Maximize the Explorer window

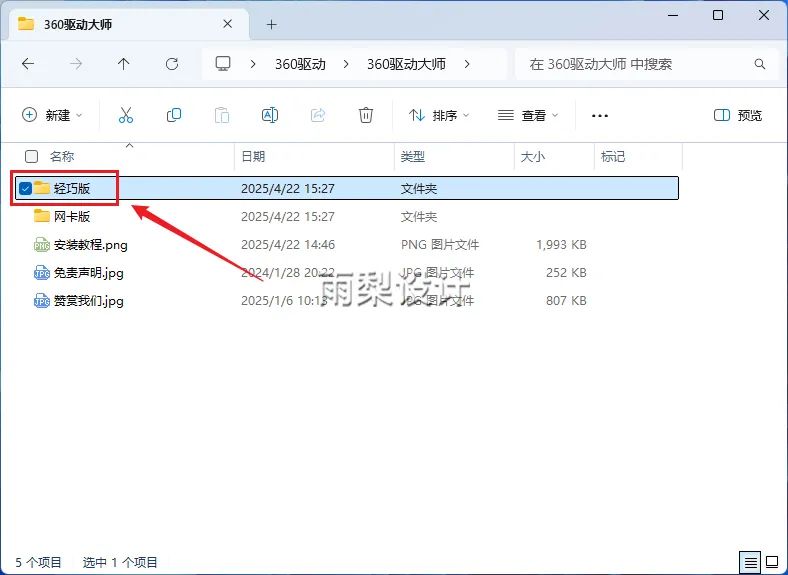tap(718, 16)
